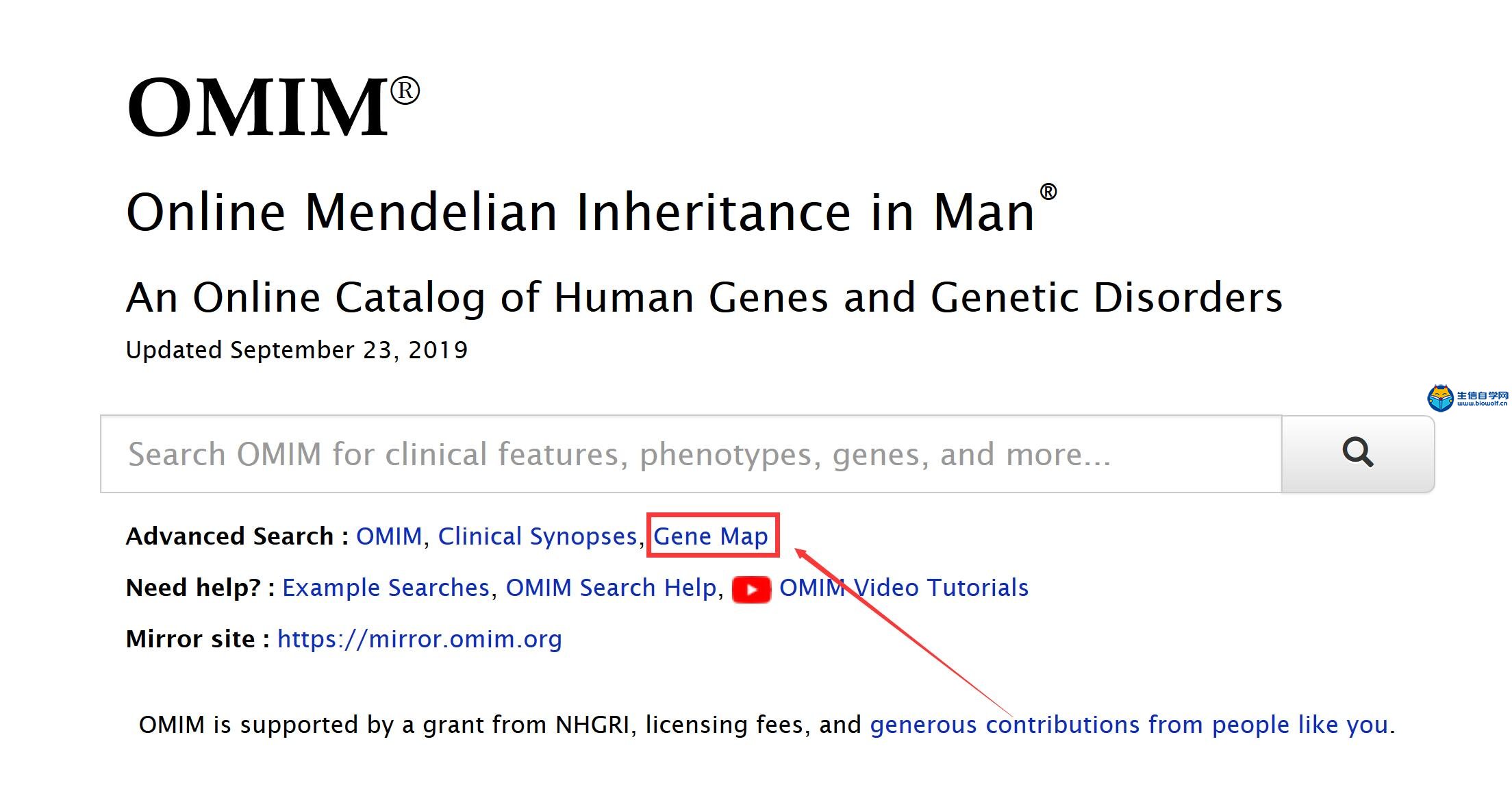This screenshot has width=1512, height=796.
Task: Visit the mirror.omim.org mirror site link
Action: click(x=420, y=639)
